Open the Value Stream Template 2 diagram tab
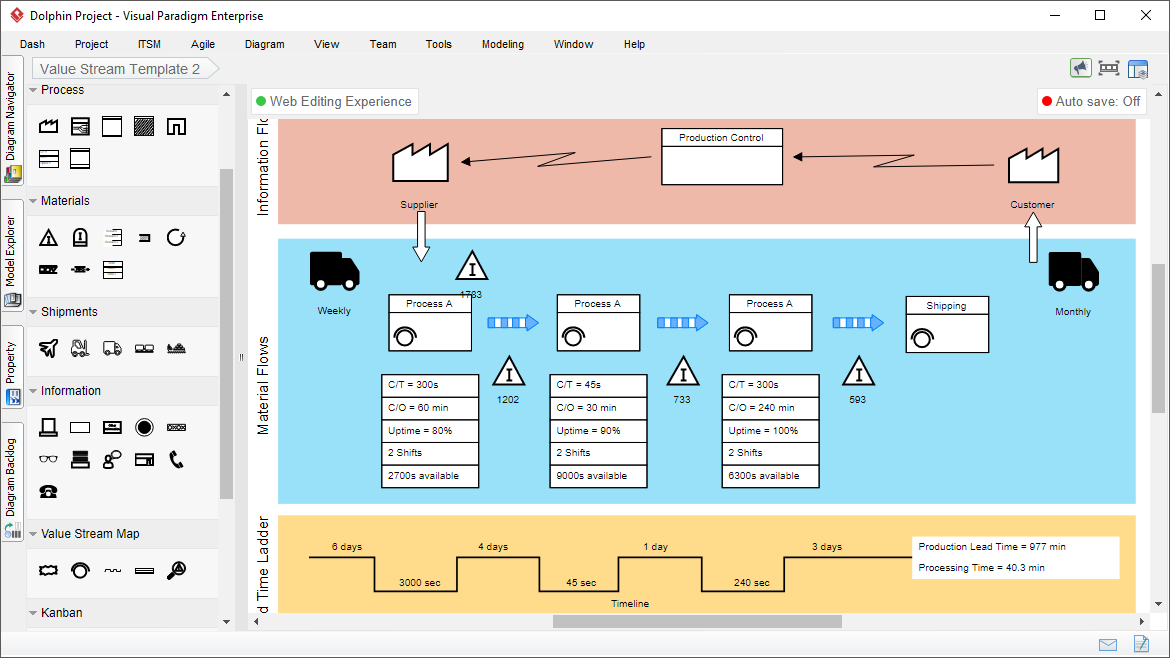This screenshot has width=1170, height=658. pos(120,68)
